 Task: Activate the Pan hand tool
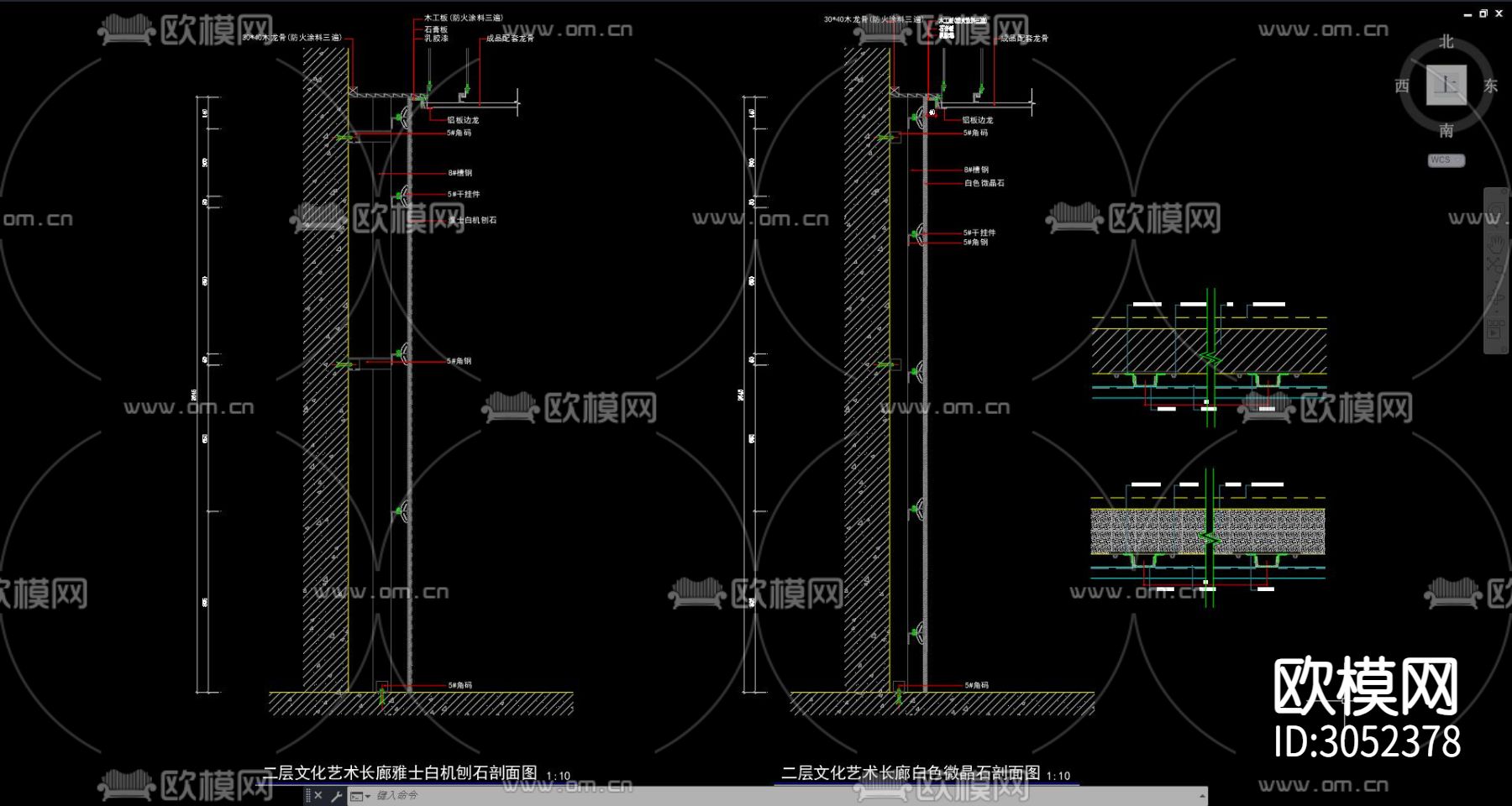1496,243
